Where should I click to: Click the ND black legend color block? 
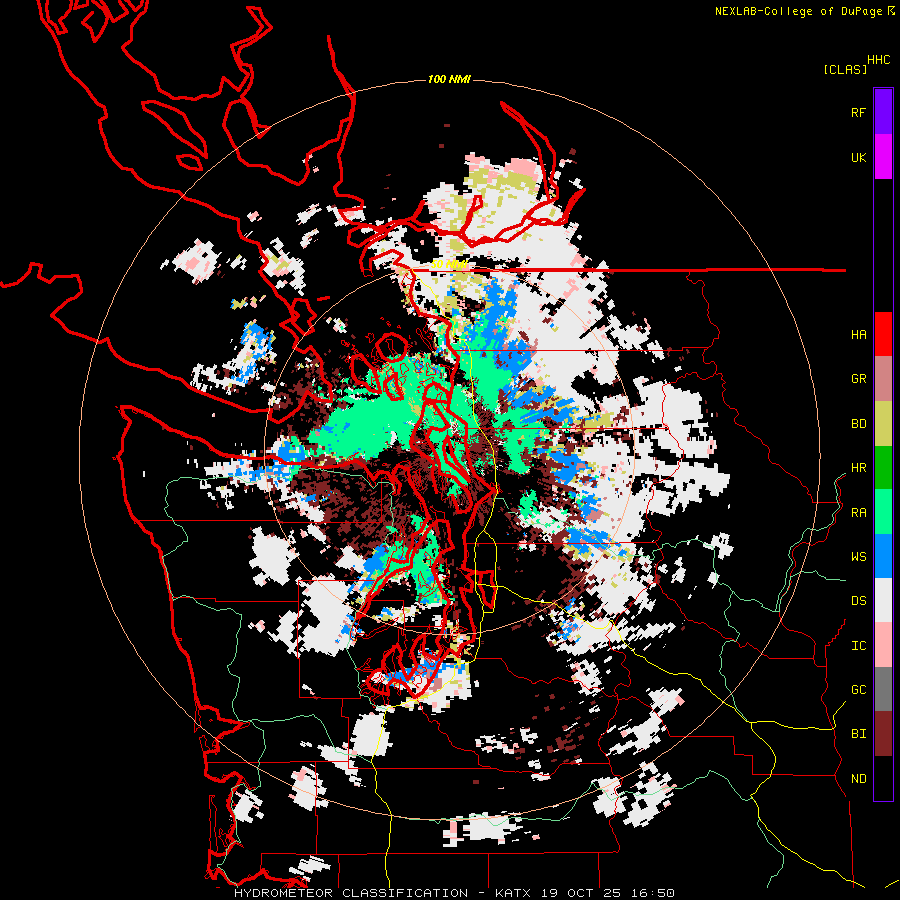[x=883, y=778]
